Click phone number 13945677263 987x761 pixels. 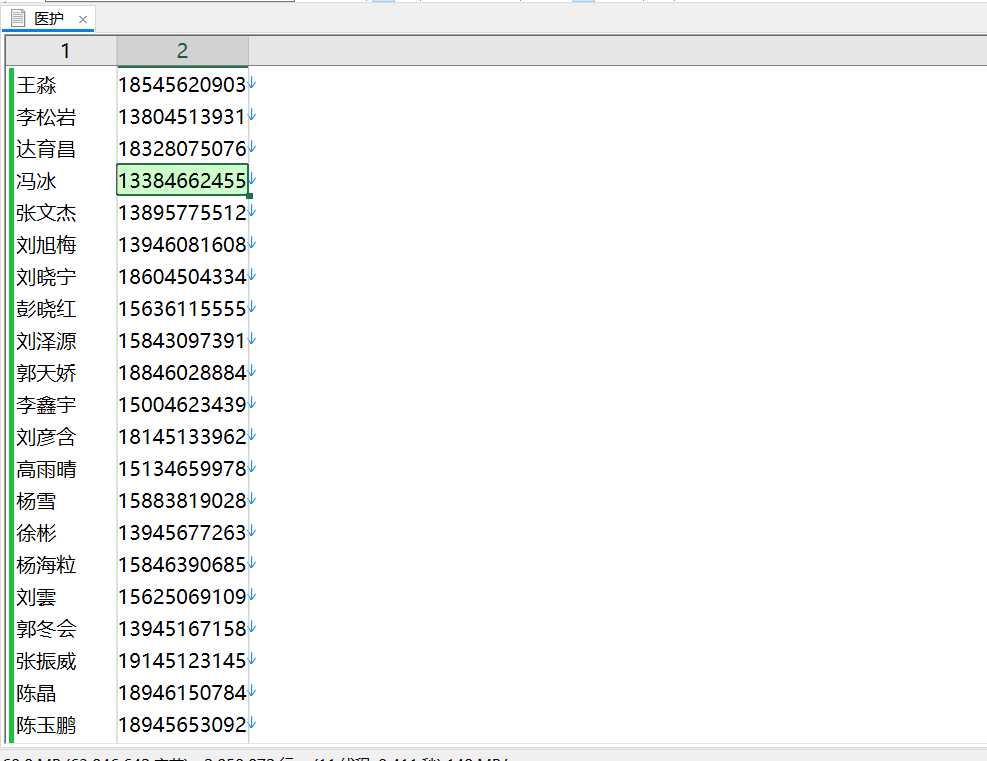point(182,533)
